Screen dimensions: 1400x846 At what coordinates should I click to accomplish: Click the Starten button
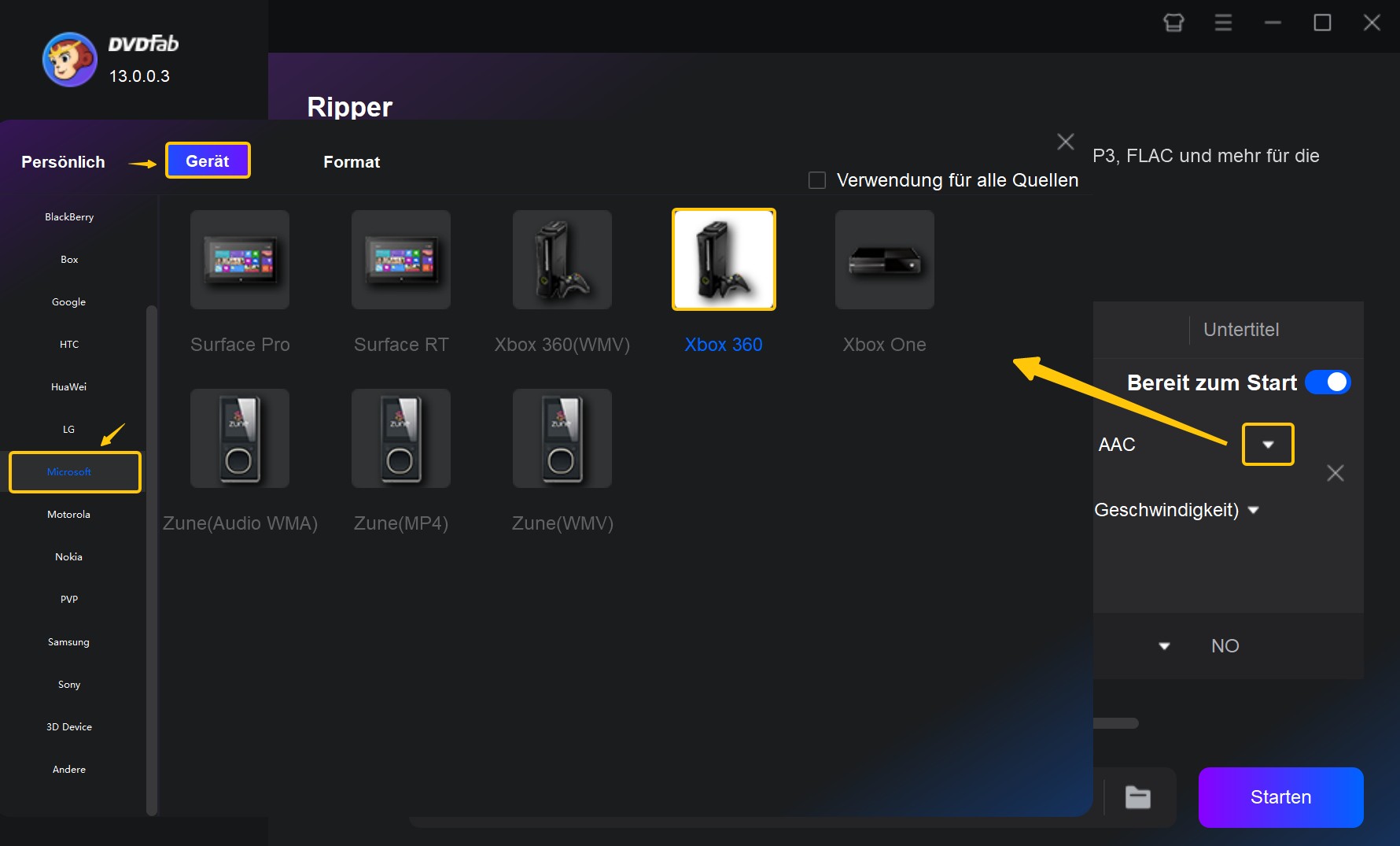coord(1280,797)
